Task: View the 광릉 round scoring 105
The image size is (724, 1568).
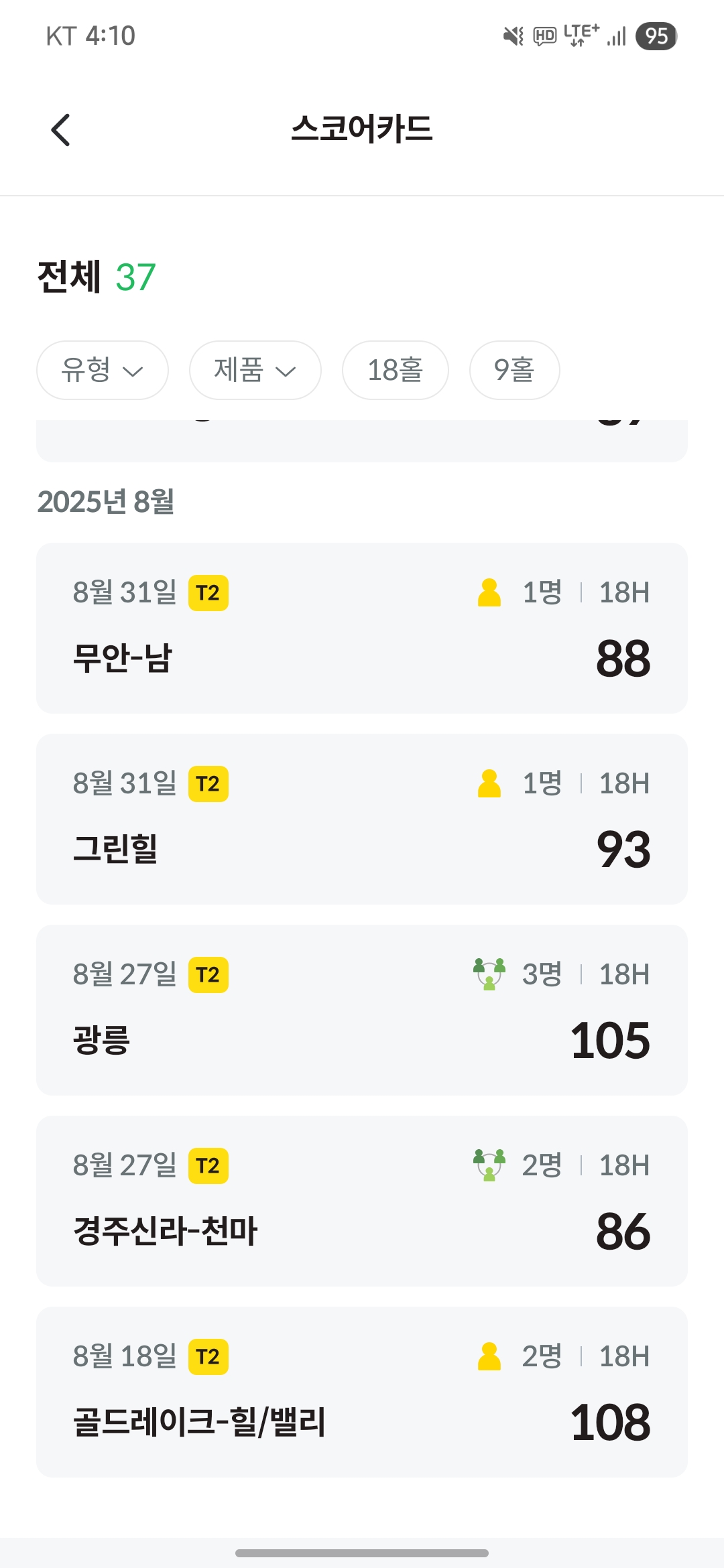Action: click(x=362, y=1010)
